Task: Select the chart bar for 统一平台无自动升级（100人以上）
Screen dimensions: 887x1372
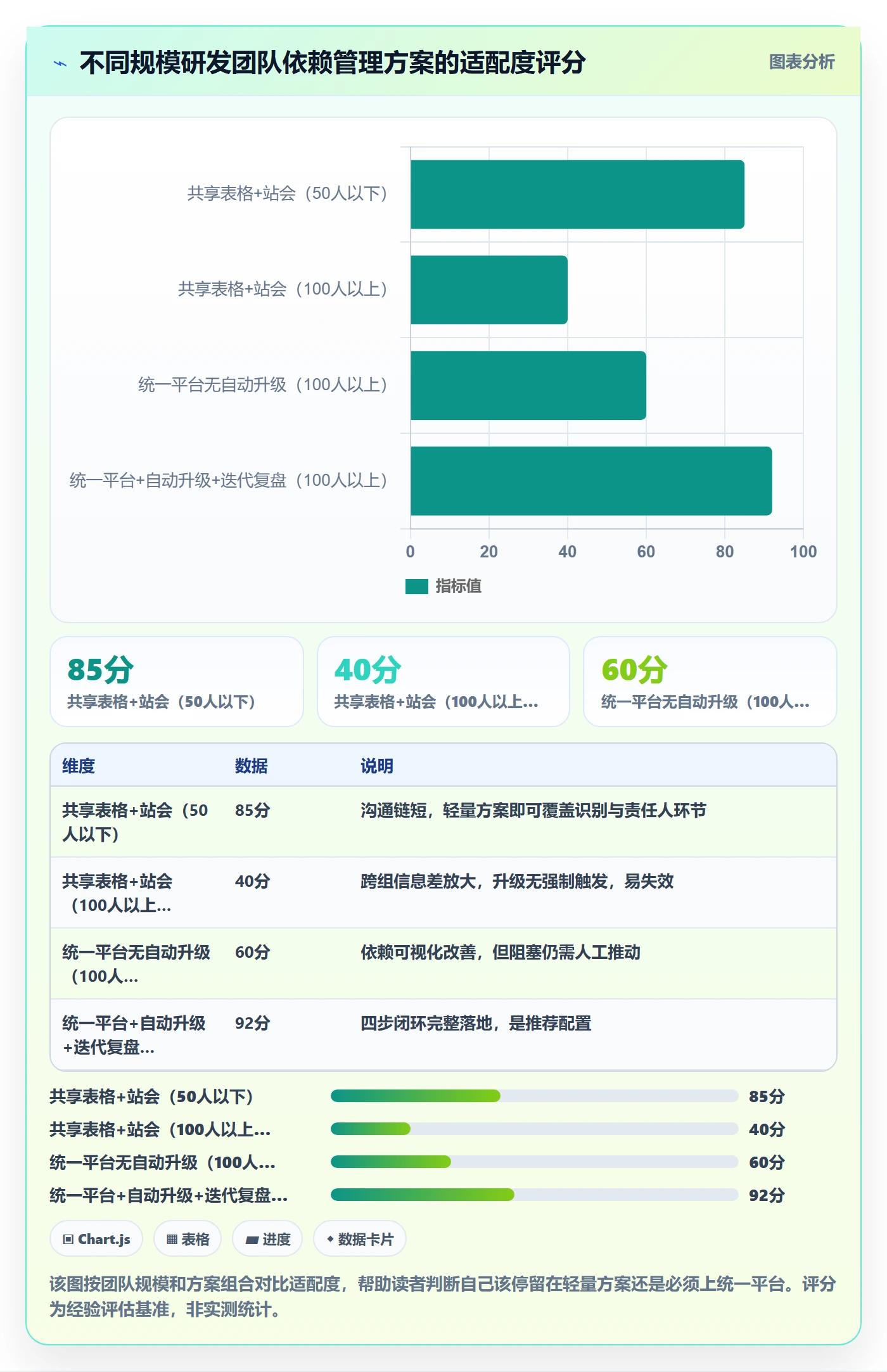Action: [528, 386]
